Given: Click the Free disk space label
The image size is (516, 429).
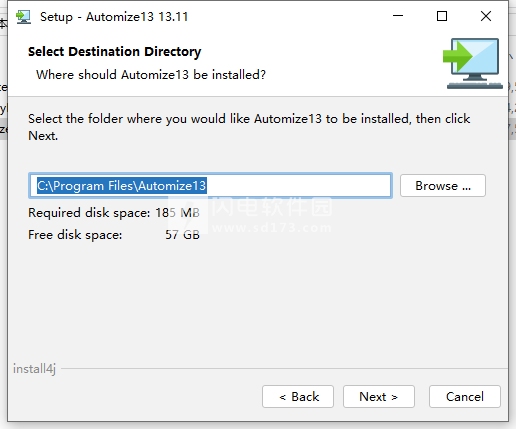Looking at the screenshot, I should (75, 235).
